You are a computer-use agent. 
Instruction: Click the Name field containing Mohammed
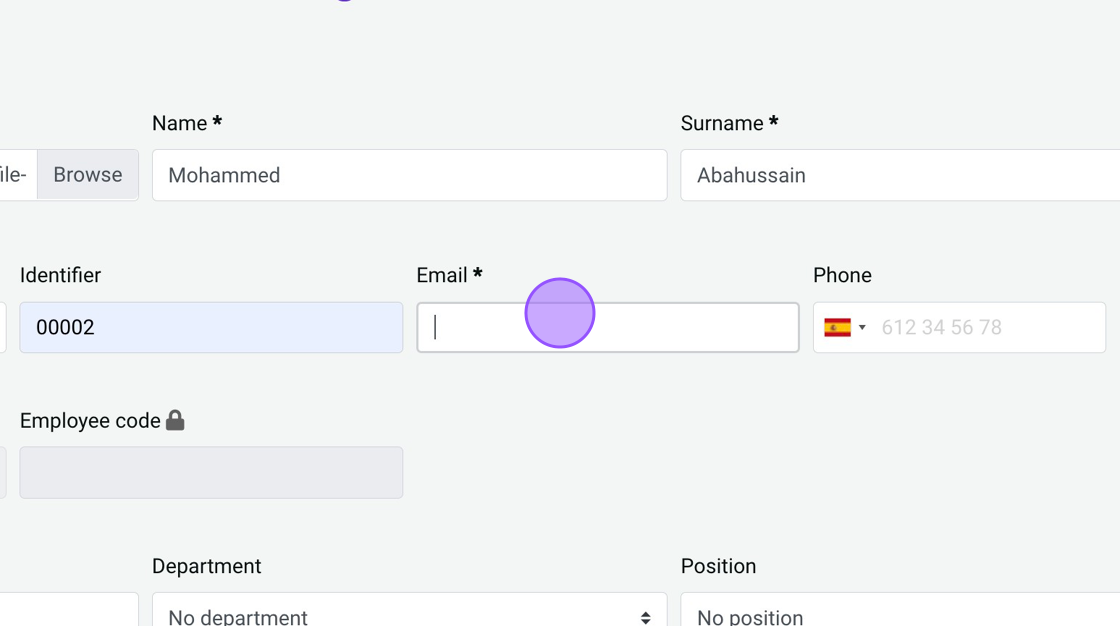[x=409, y=175]
